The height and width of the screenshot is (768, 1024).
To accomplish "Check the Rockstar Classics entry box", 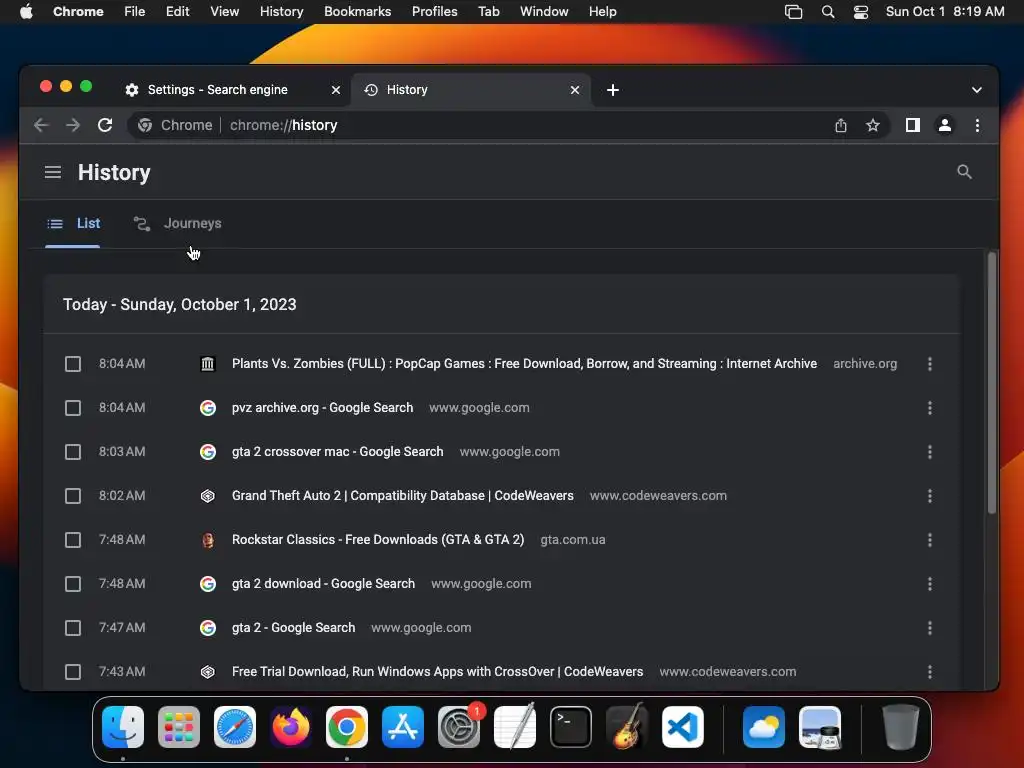I will tap(73, 540).
